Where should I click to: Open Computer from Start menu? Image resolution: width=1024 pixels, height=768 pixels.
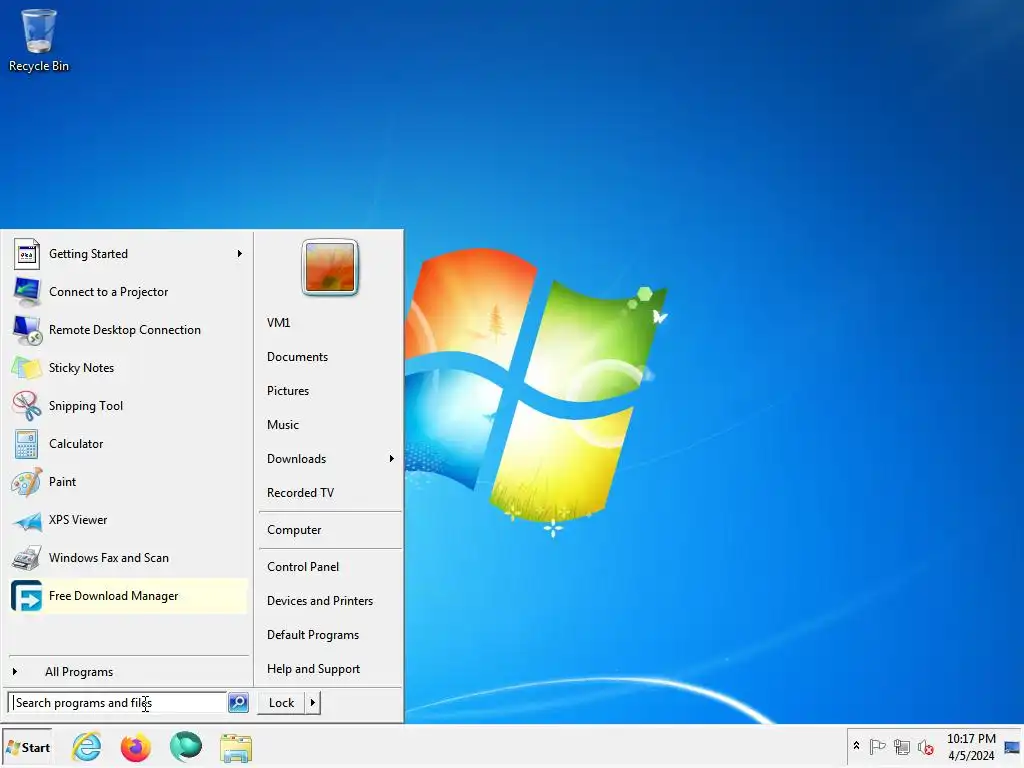[294, 530]
